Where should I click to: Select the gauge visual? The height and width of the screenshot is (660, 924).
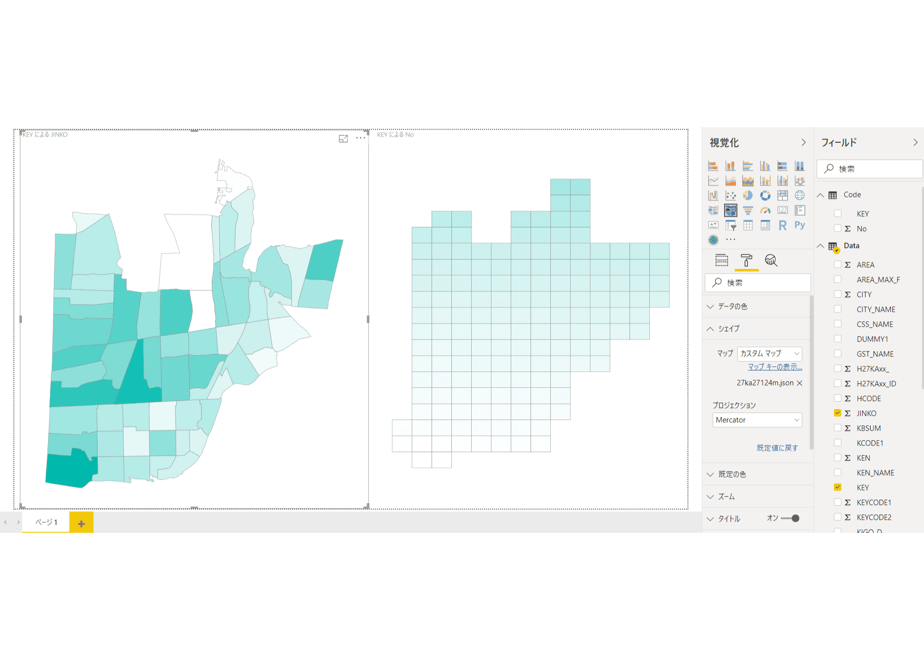click(x=765, y=210)
